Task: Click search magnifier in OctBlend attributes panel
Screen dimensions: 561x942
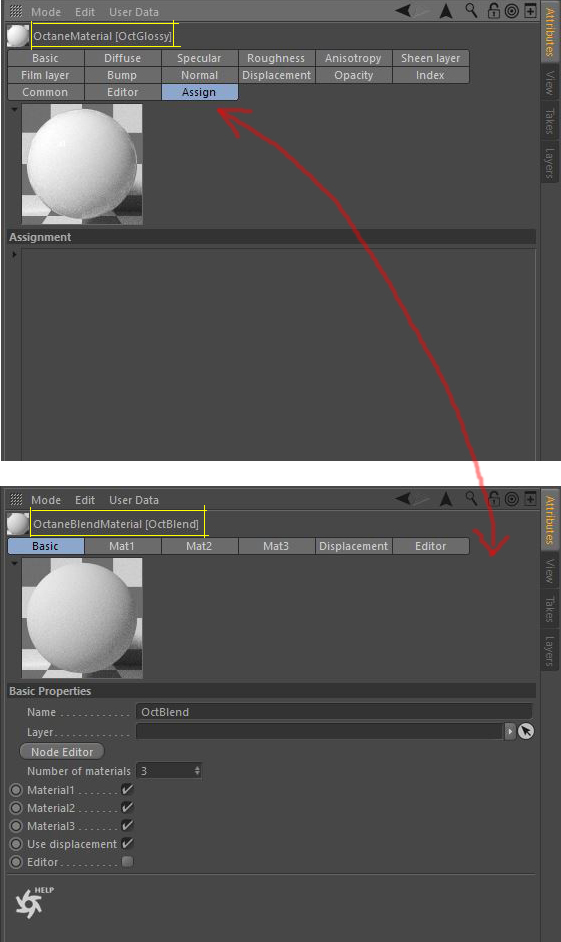Action: pos(472,499)
